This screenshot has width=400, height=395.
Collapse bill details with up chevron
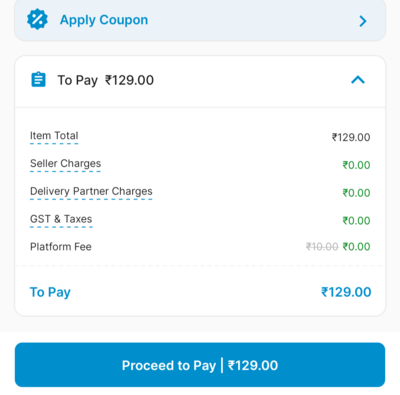(x=358, y=80)
